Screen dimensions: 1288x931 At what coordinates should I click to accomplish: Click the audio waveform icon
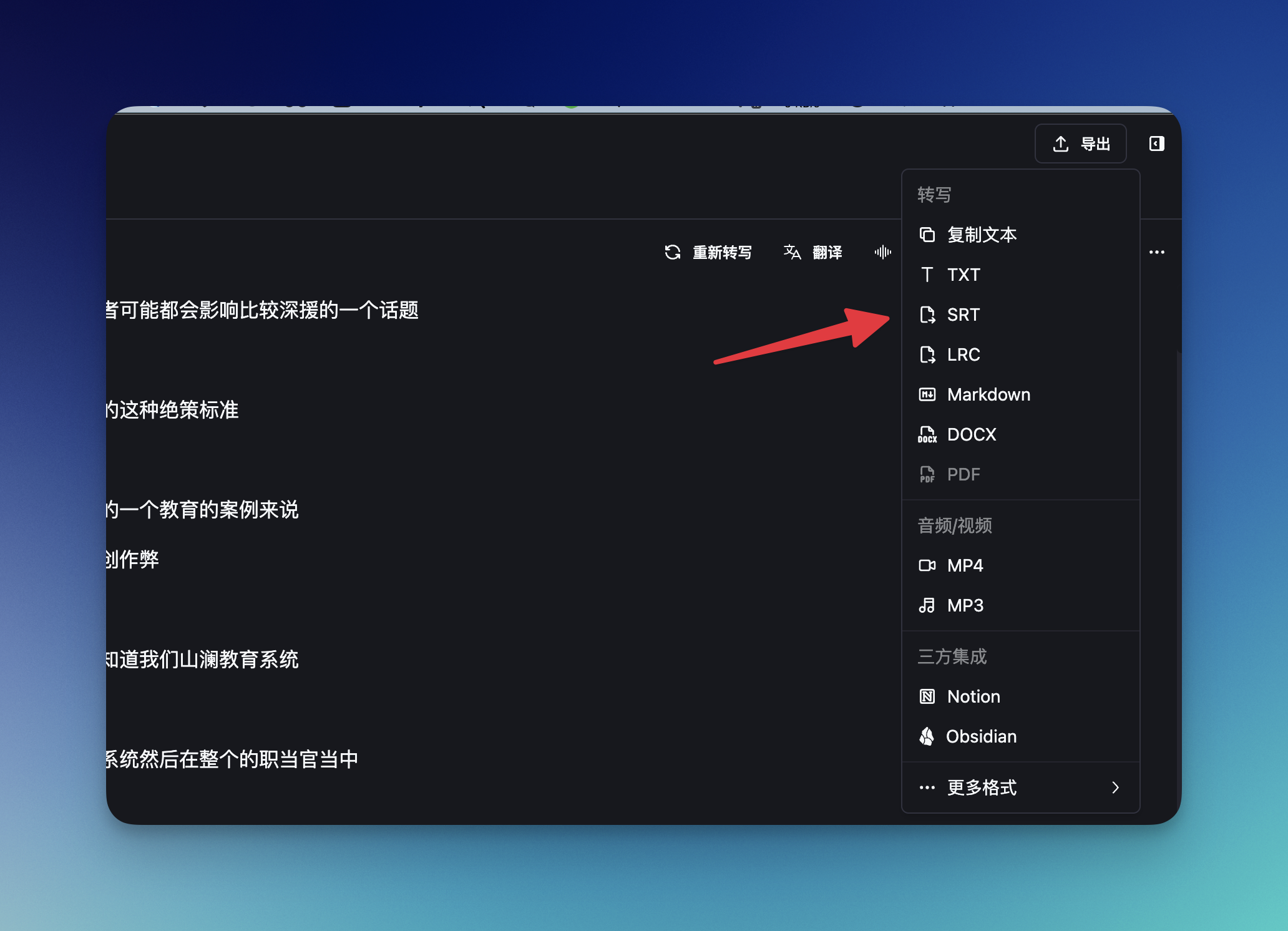tap(882, 252)
